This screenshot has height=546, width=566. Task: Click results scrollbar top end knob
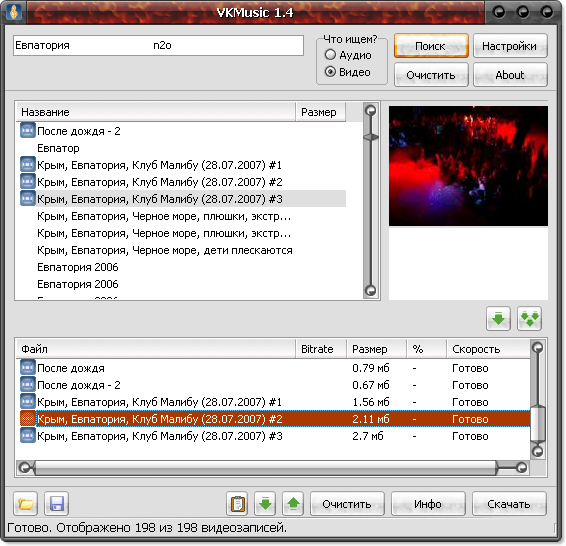pyautogui.click(x=371, y=110)
